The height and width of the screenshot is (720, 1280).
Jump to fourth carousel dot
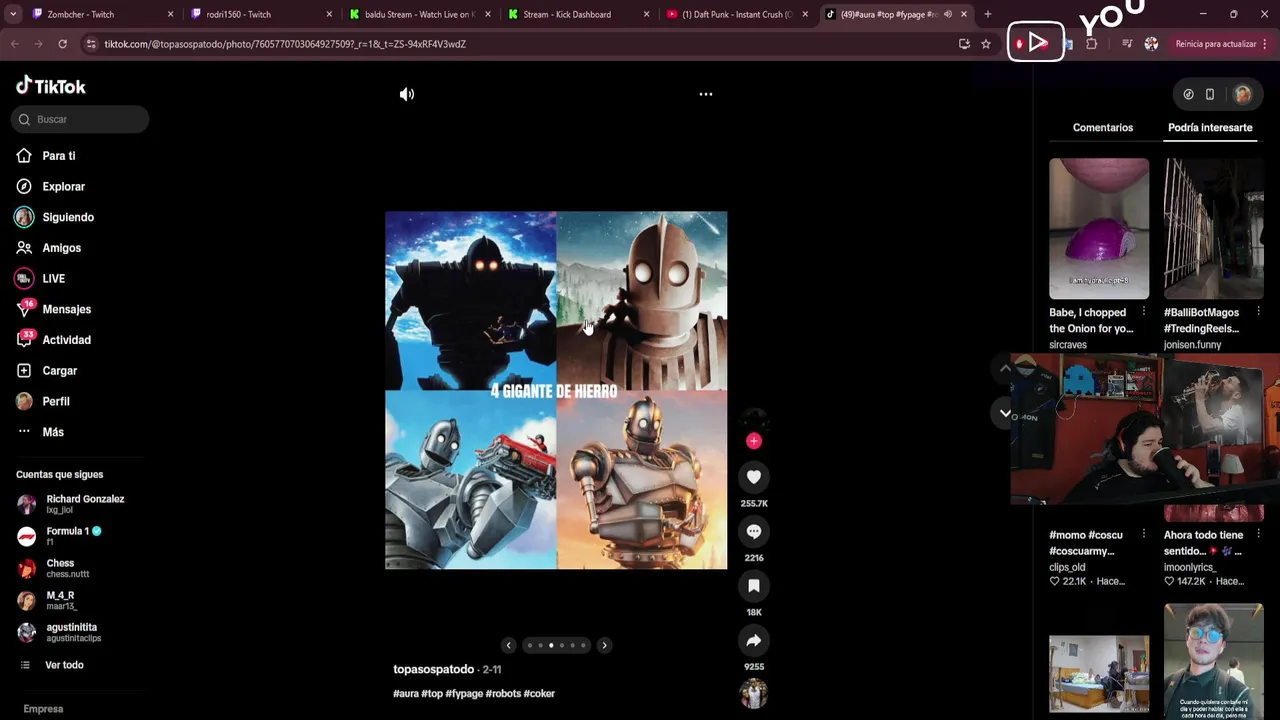562,645
